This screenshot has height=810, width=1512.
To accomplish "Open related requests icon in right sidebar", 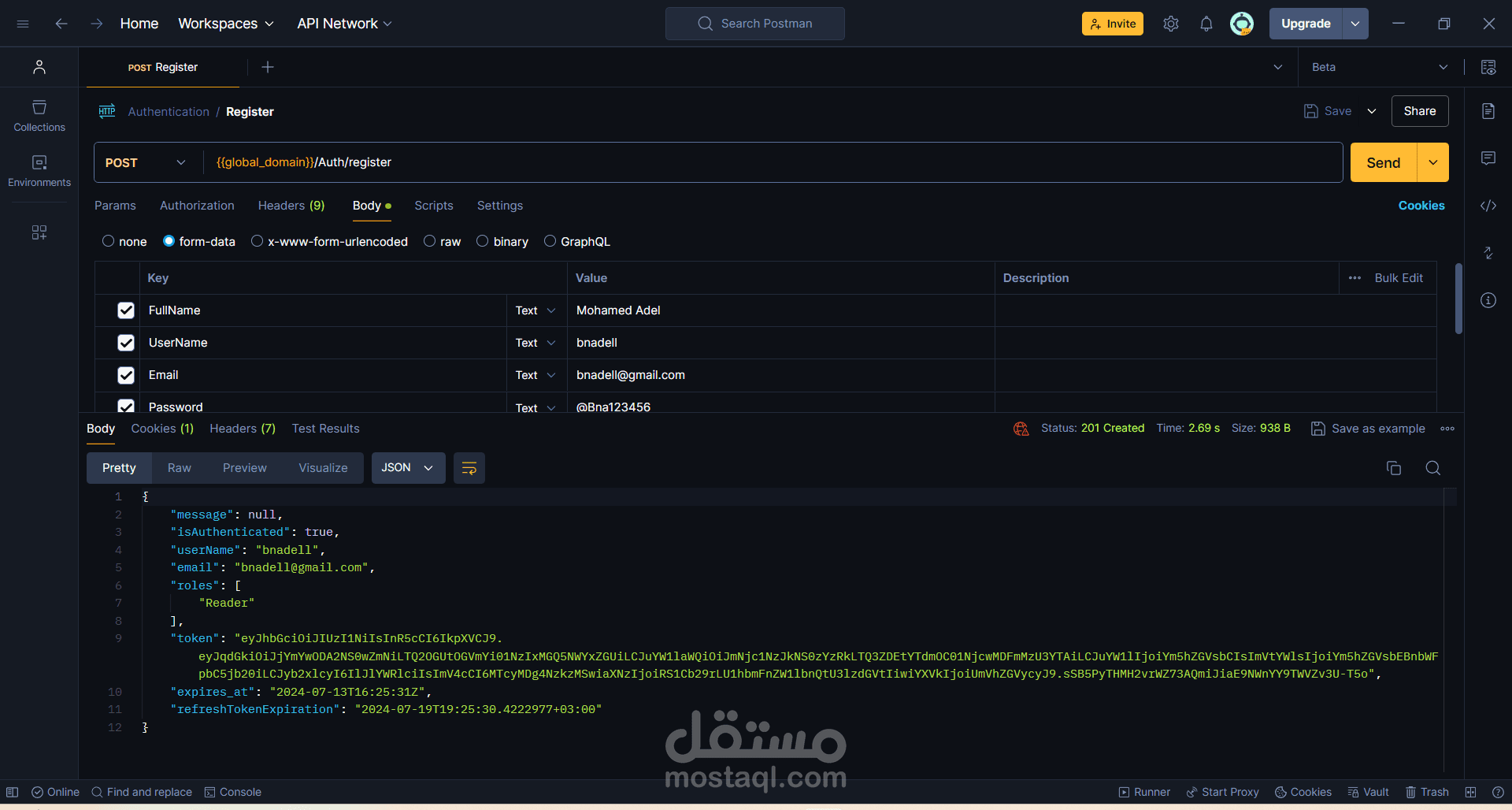I will pos(1488,253).
